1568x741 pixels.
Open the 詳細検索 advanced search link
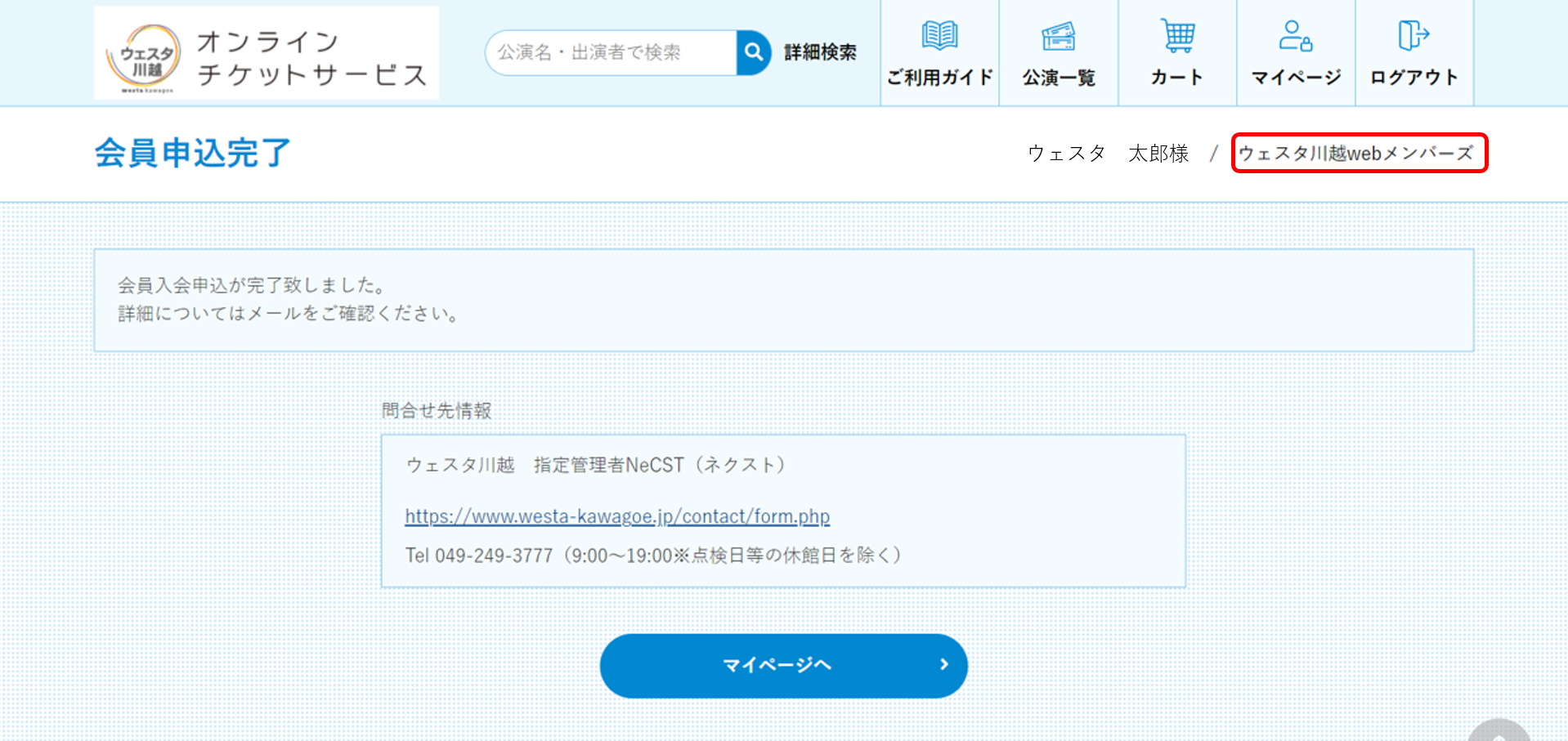820,52
